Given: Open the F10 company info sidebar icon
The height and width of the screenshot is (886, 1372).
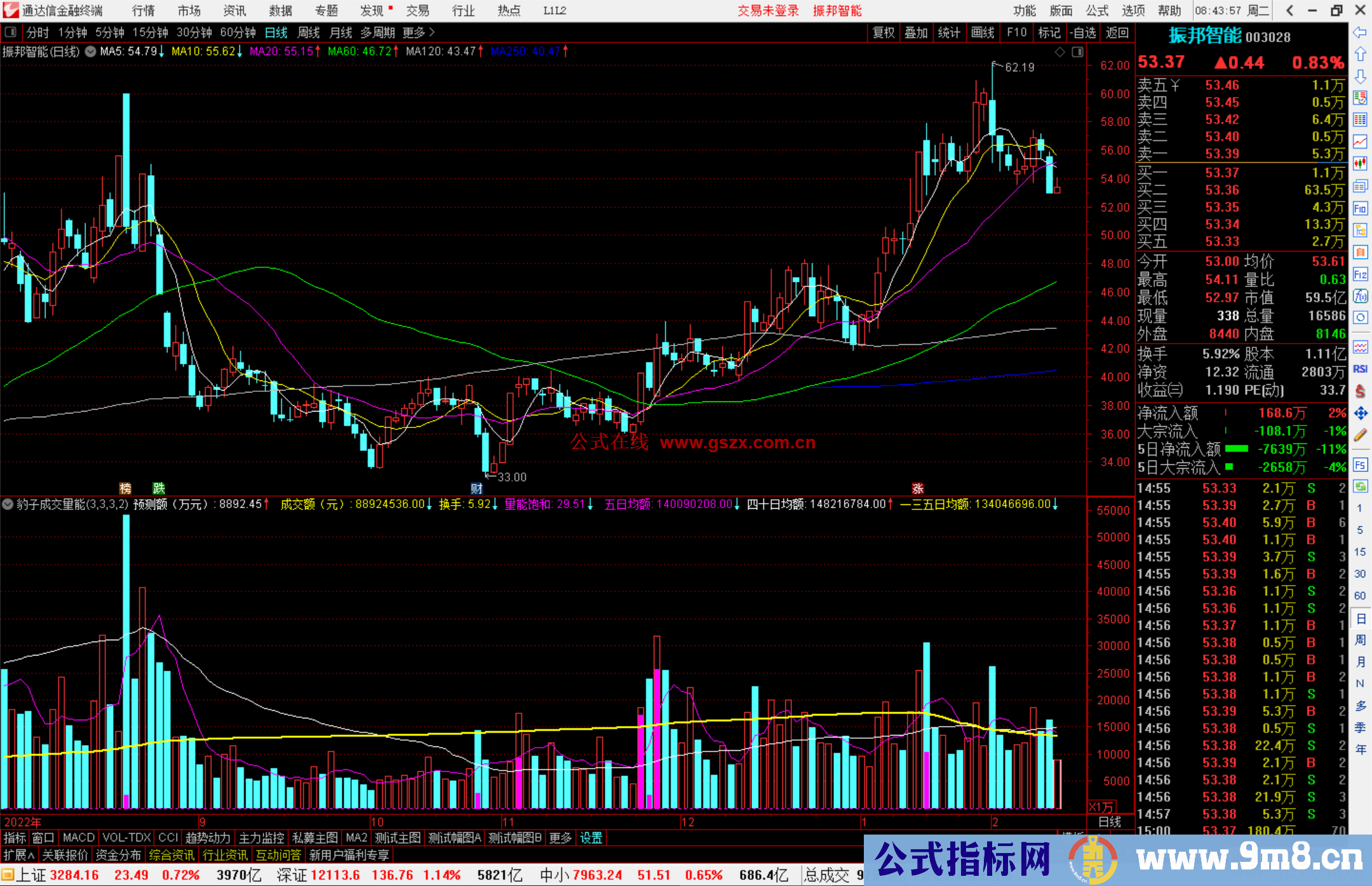Looking at the screenshot, I should pyautogui.click(x=1360, y=209).
